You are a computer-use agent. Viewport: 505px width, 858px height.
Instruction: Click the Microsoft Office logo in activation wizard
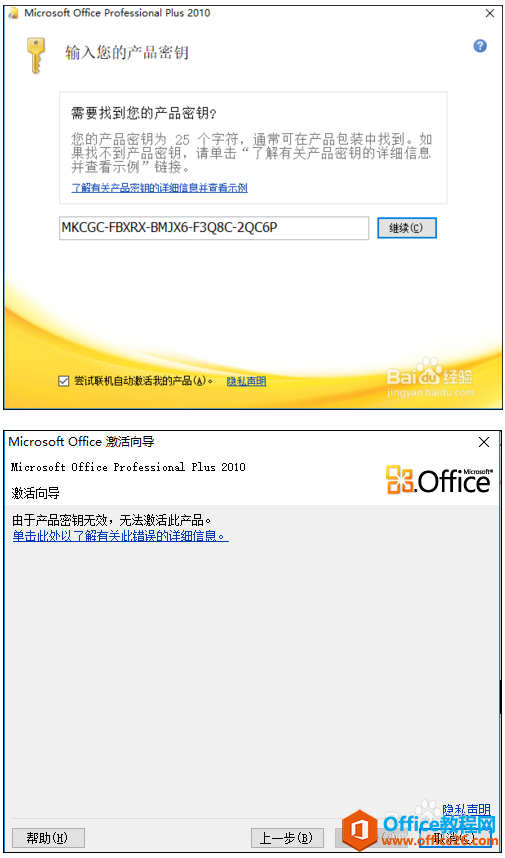pos(439,479)
